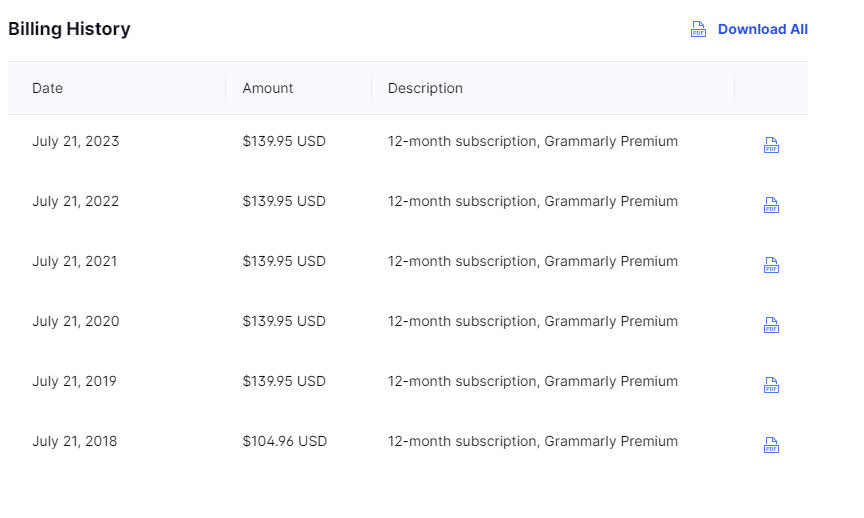Click the Date column header

point(47,88)
